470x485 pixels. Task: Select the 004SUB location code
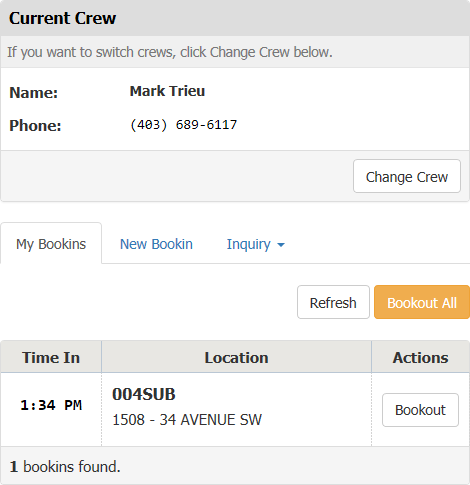[144, 394]
